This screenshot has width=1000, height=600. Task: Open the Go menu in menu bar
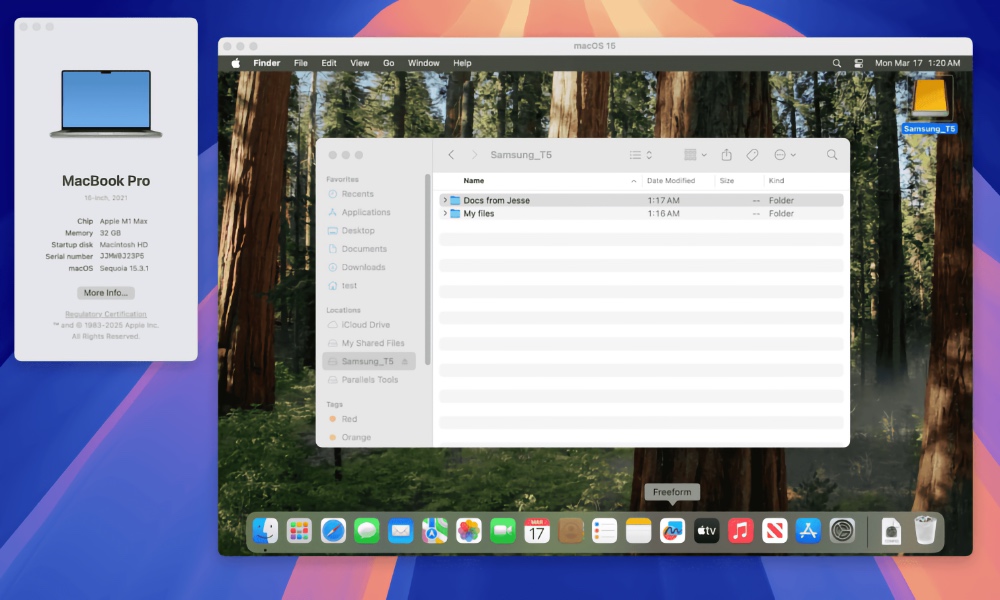coord(388,63)
